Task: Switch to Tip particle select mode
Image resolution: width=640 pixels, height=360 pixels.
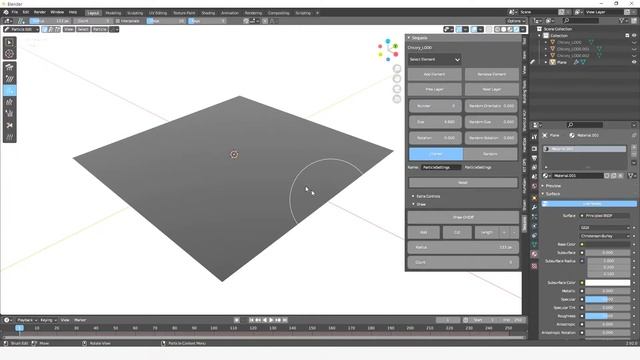Action: pyautogui.click(x=57, y=29)
